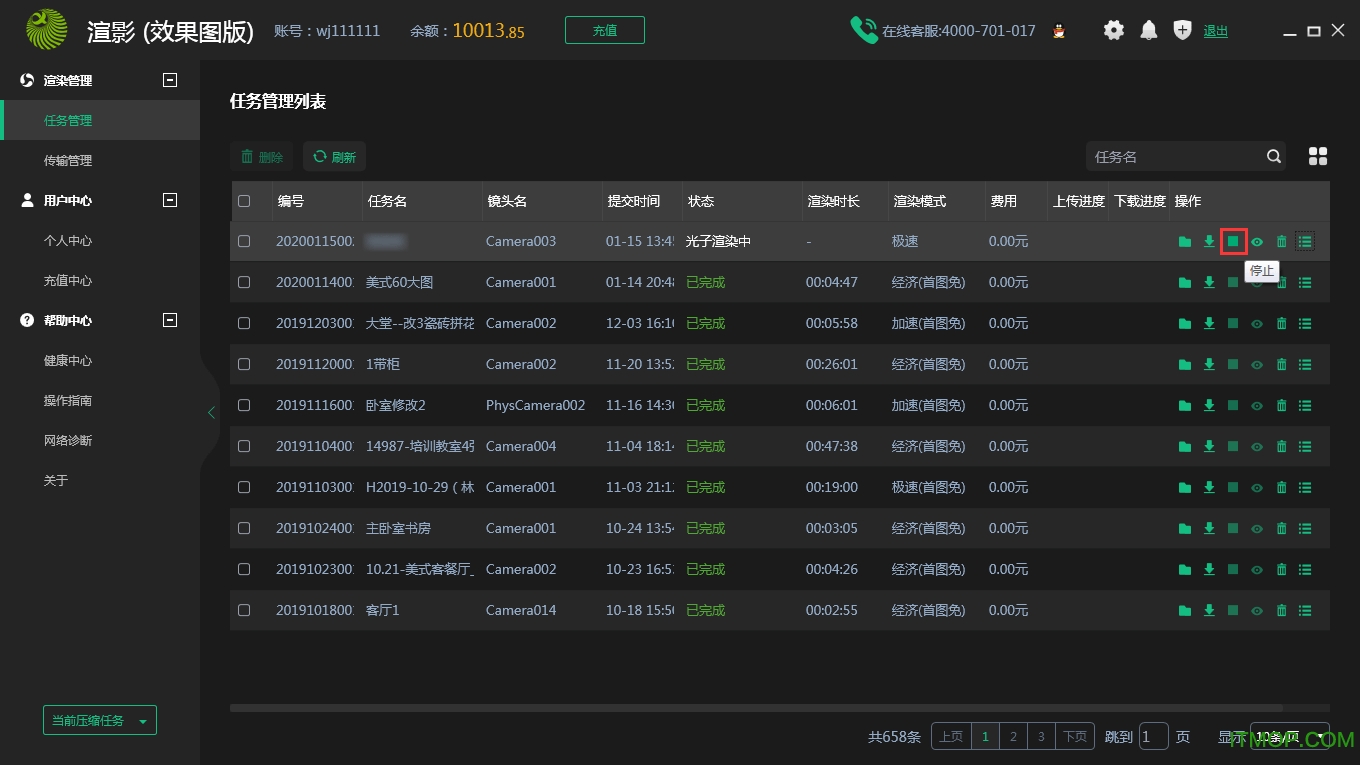Open rows-per-page dropdown at bottom right
Screen dimensions: 1360x765
[x=1290, y=737]
